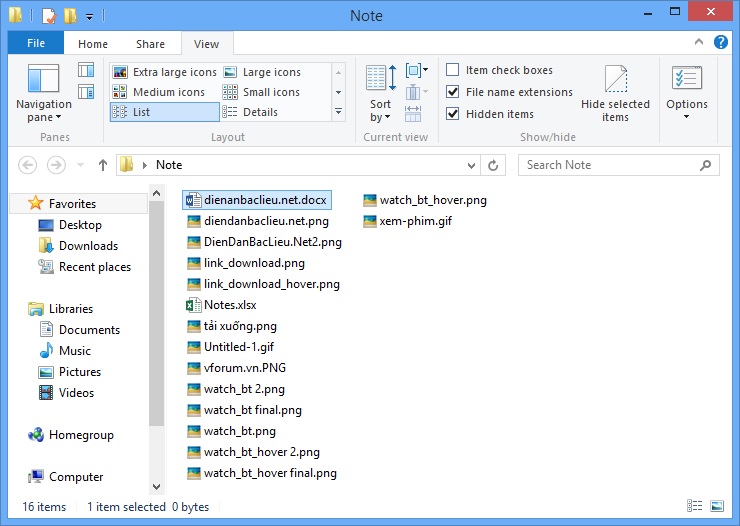The image size is (740, 526).
Task: Select the vforum.vn.PNG file
Action: (x=237, y=368)
